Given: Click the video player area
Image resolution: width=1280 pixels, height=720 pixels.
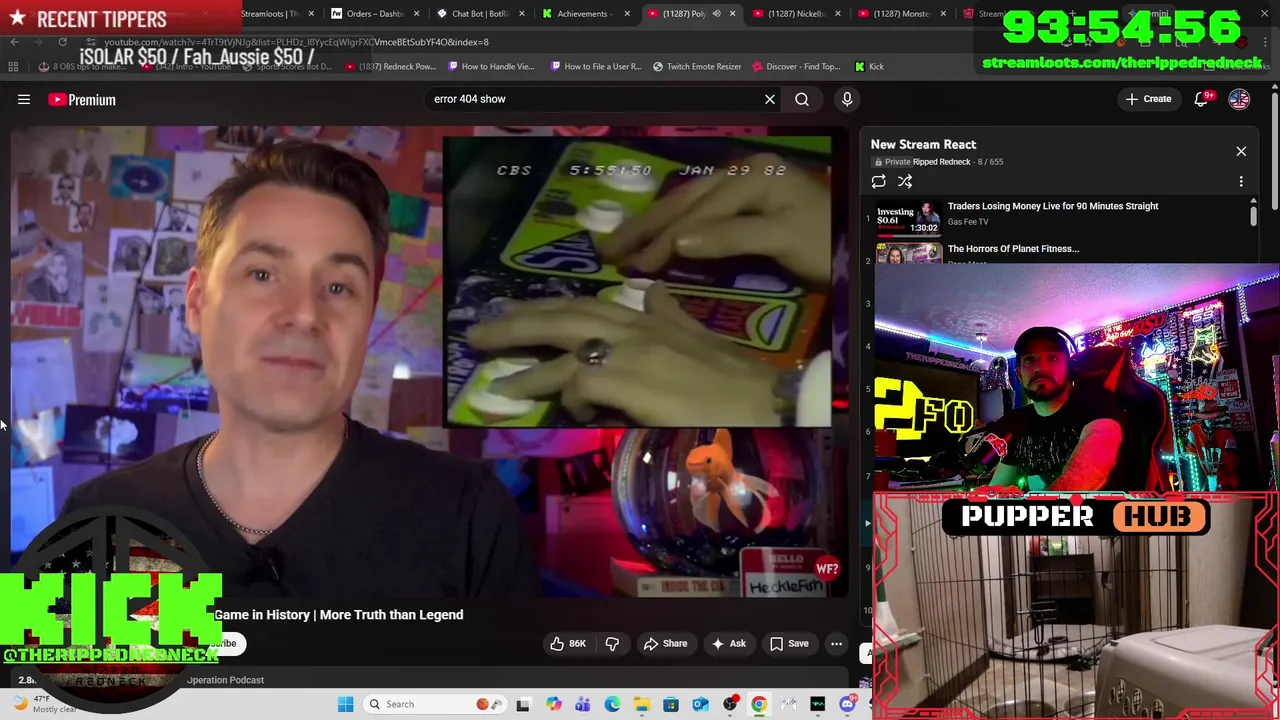Looking at the screenshot, I should pyautogui.click(x=430, y=362).
